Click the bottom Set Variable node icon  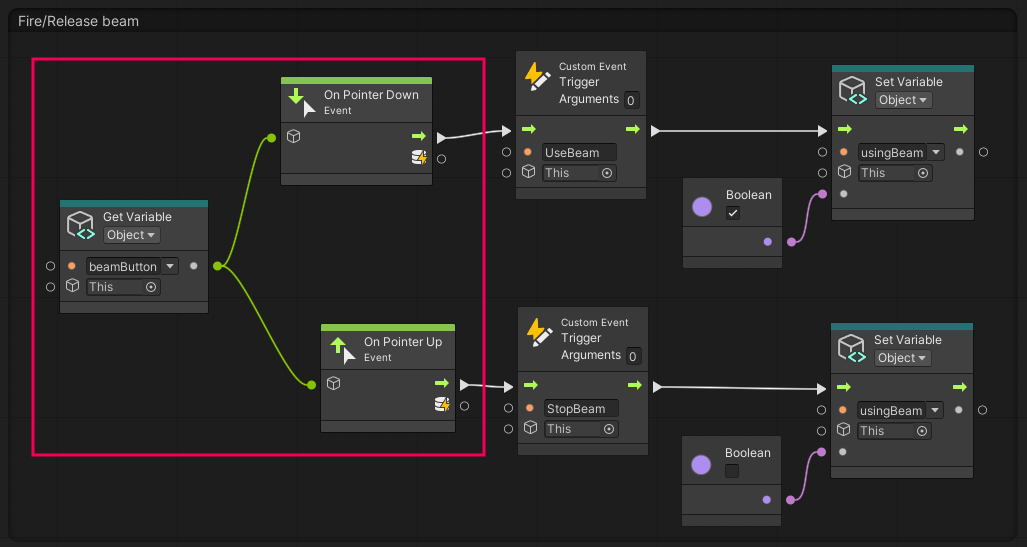[852, 348]
